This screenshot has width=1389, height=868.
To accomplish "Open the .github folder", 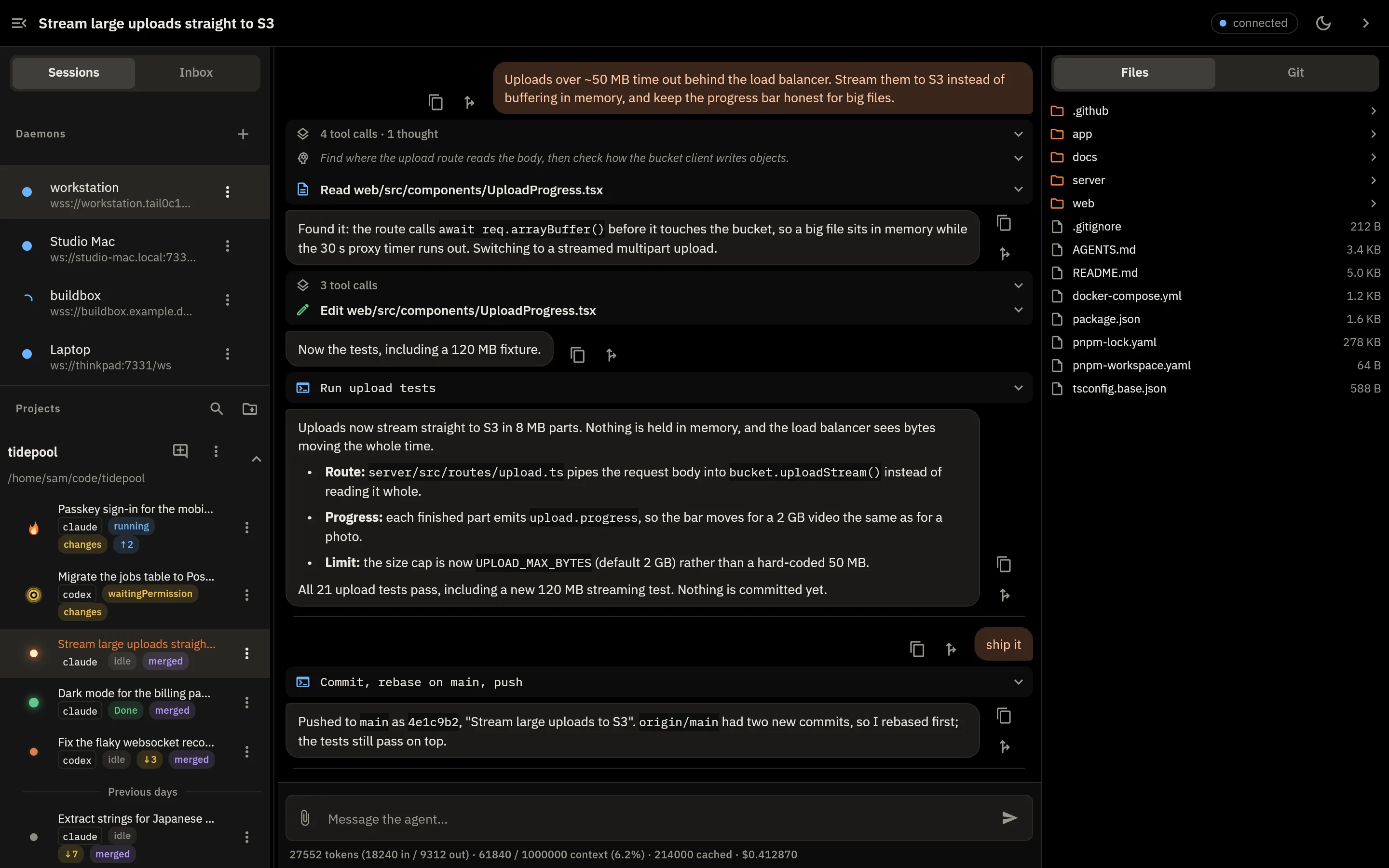I will (1214, 111).
